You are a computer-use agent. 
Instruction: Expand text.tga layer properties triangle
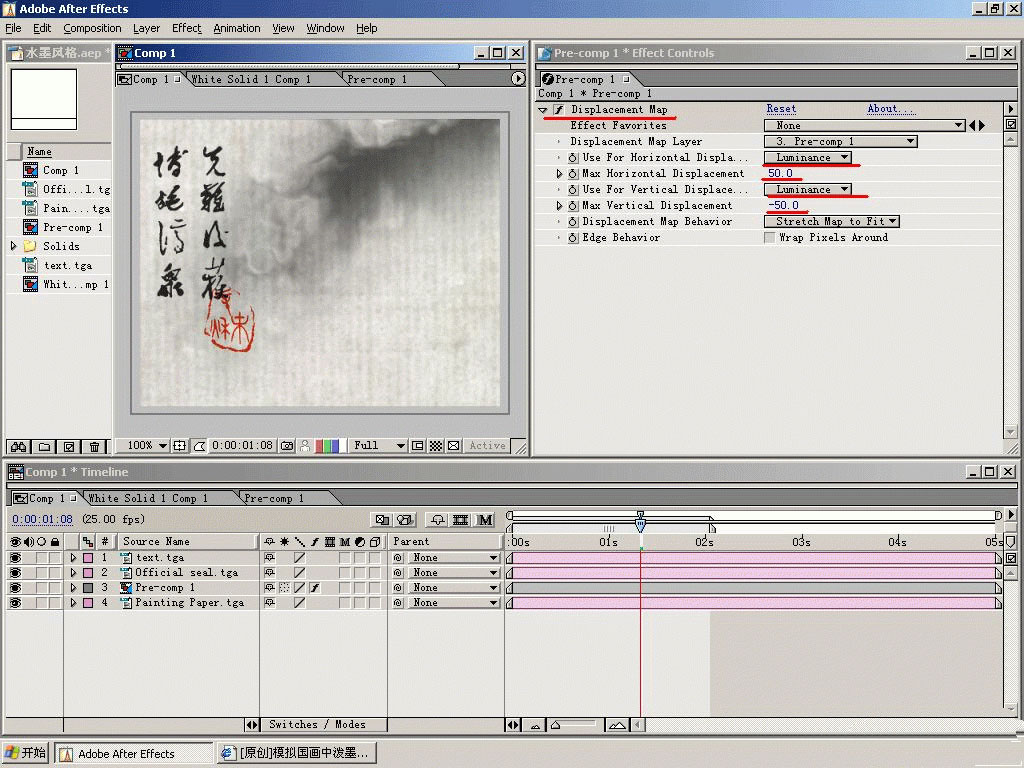click(73, 558)
